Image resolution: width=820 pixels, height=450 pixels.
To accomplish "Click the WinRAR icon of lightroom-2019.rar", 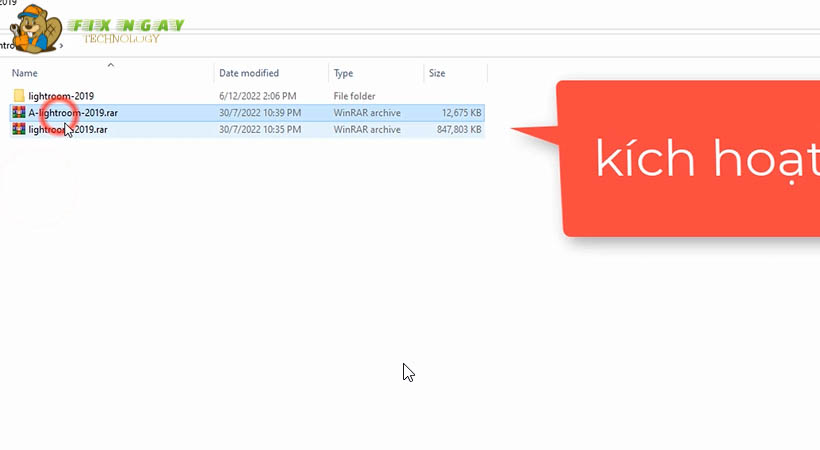I will [19, 130].
